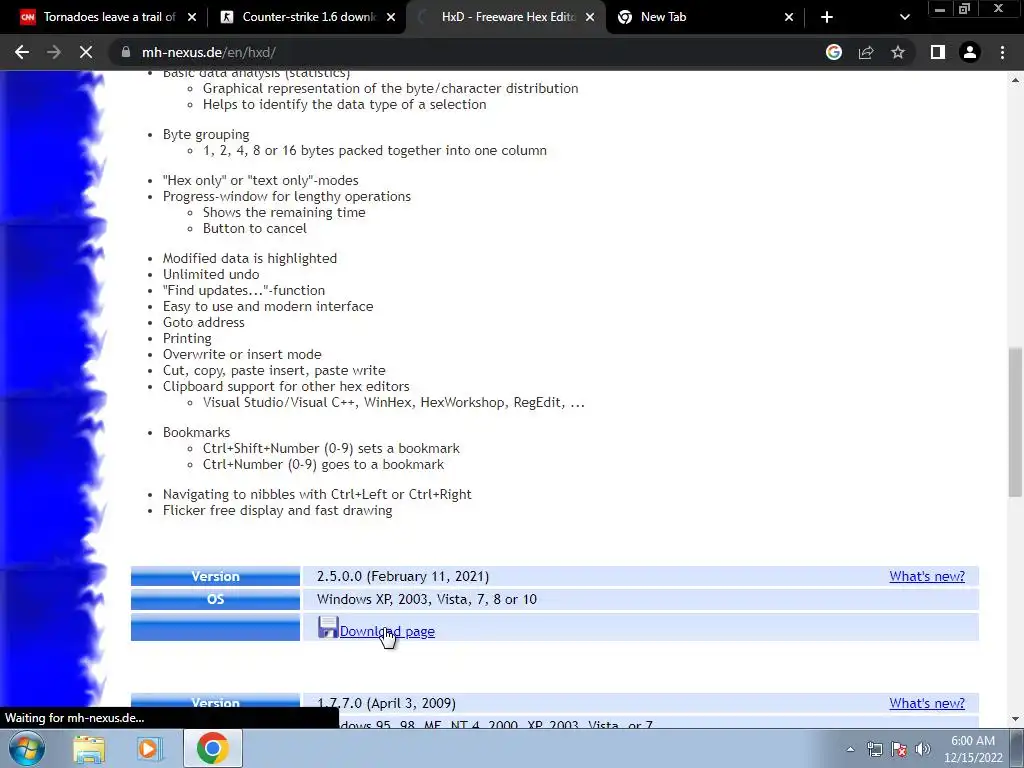This screenshot has height=768, width=1024.
Task: Click the volume speaker tray icon
Action: (922, 750)
